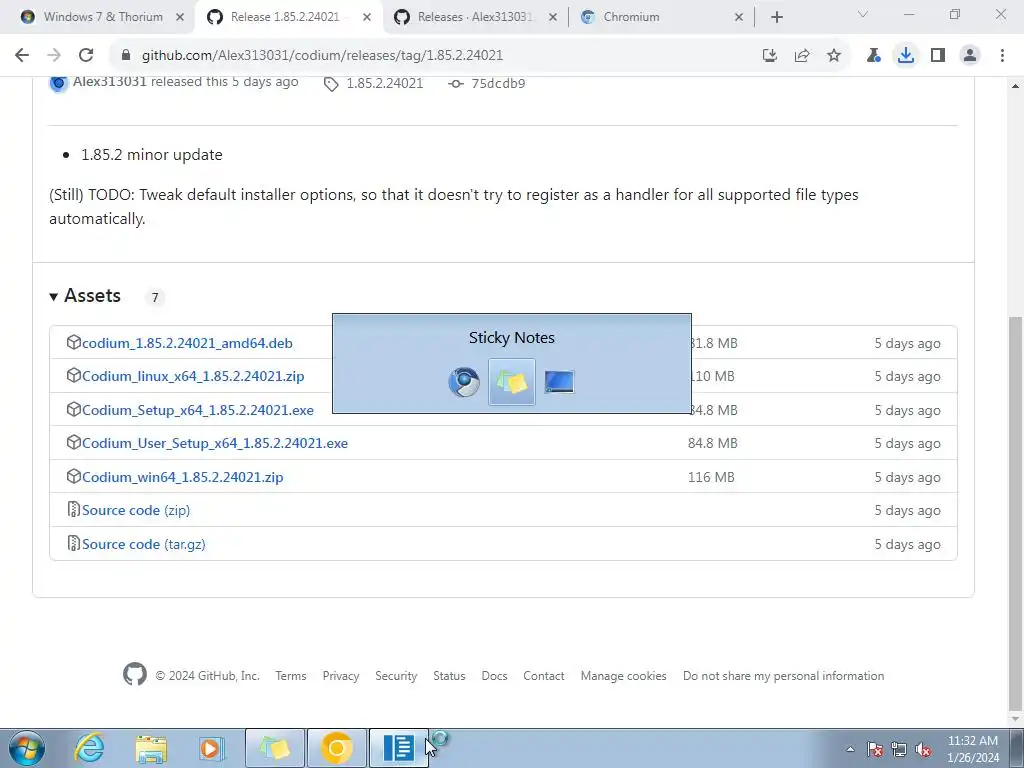This screenshot has width=1024, height=768.
Task: Click Do not share my personal information
Action: 784,676
